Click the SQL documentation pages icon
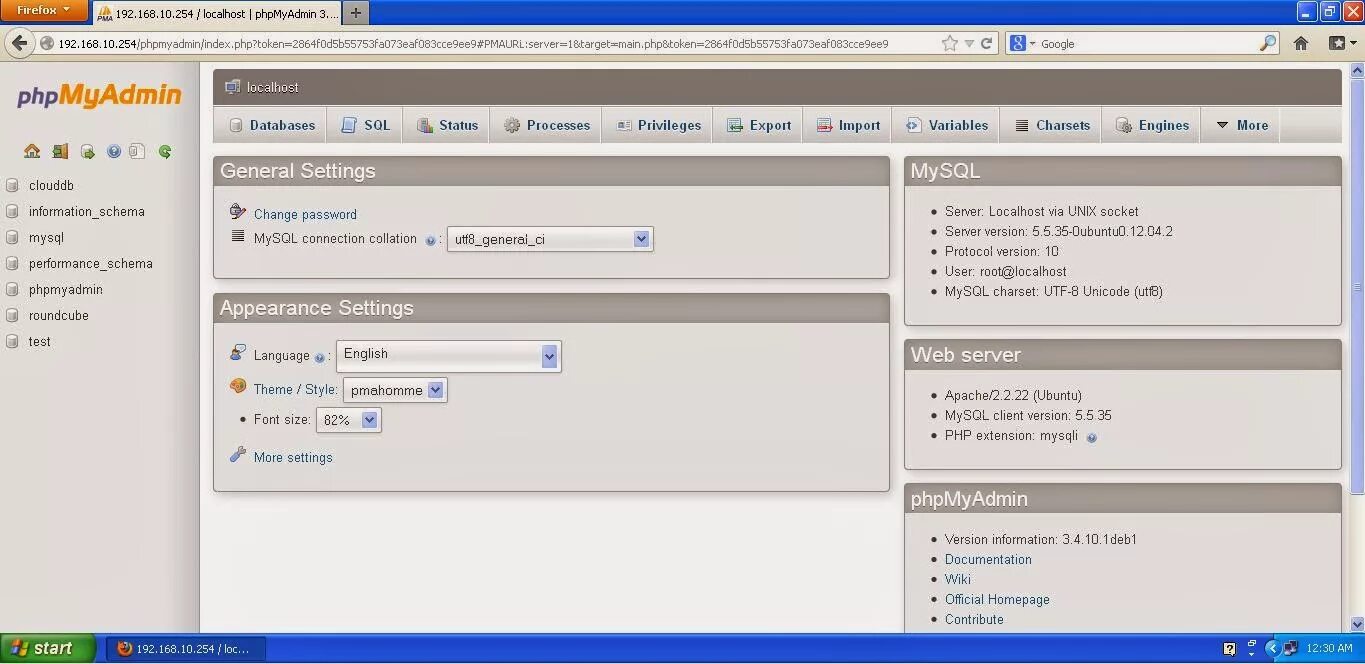The height and width of the screenshot is (664, 1365). [x=138, y=152]
